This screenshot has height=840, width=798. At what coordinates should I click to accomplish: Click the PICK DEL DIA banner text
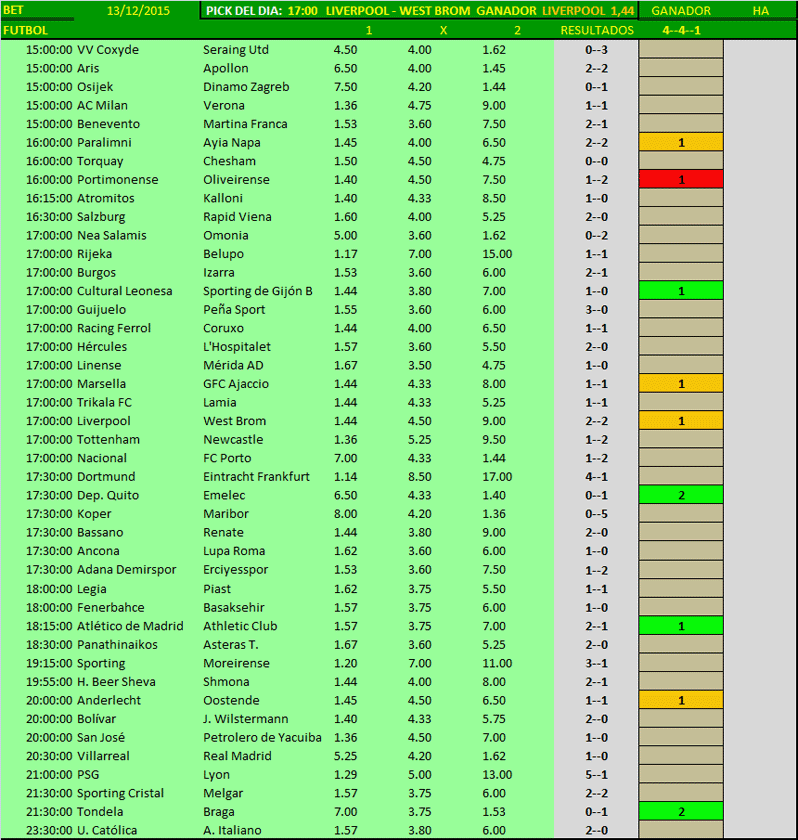(x=420, y=11)
